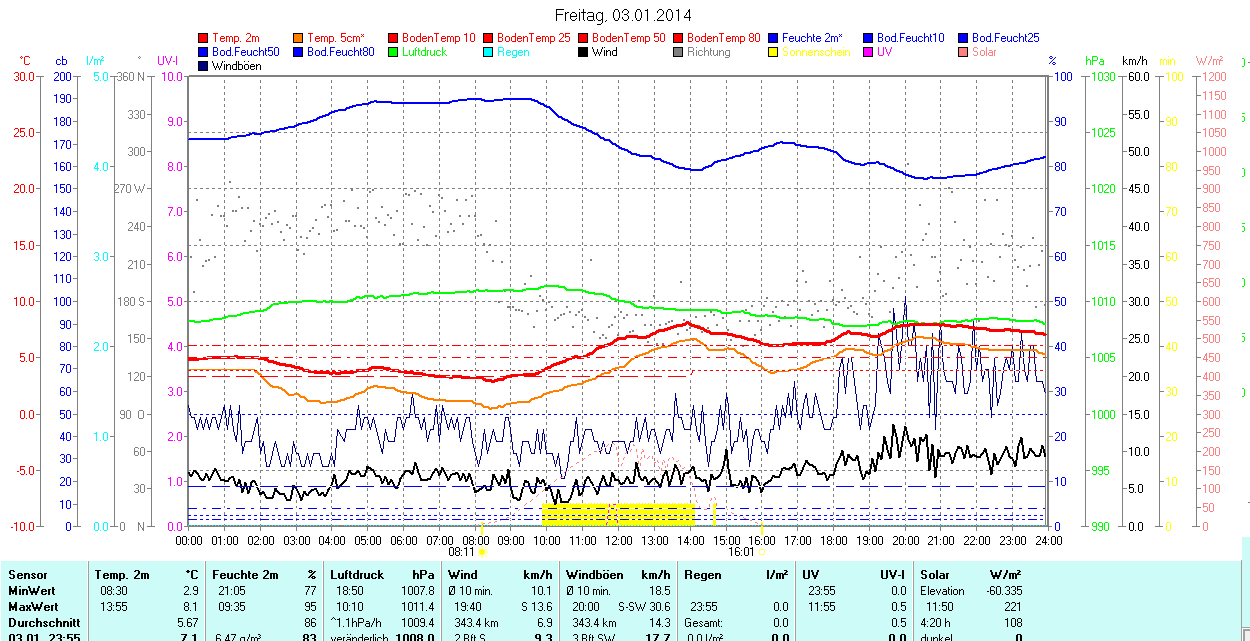Click the yellow Sonnenschein legend square
Screen dimensions: 1250x641
(773, 52)
